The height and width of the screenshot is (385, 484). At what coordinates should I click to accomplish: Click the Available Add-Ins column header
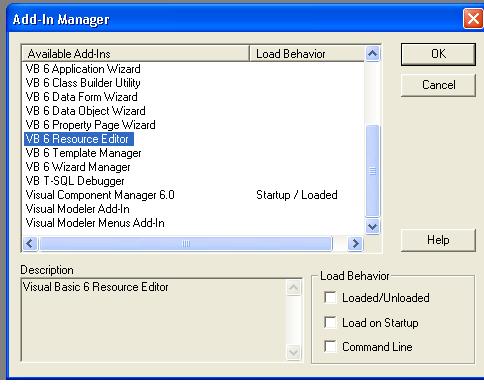[136, 54]
